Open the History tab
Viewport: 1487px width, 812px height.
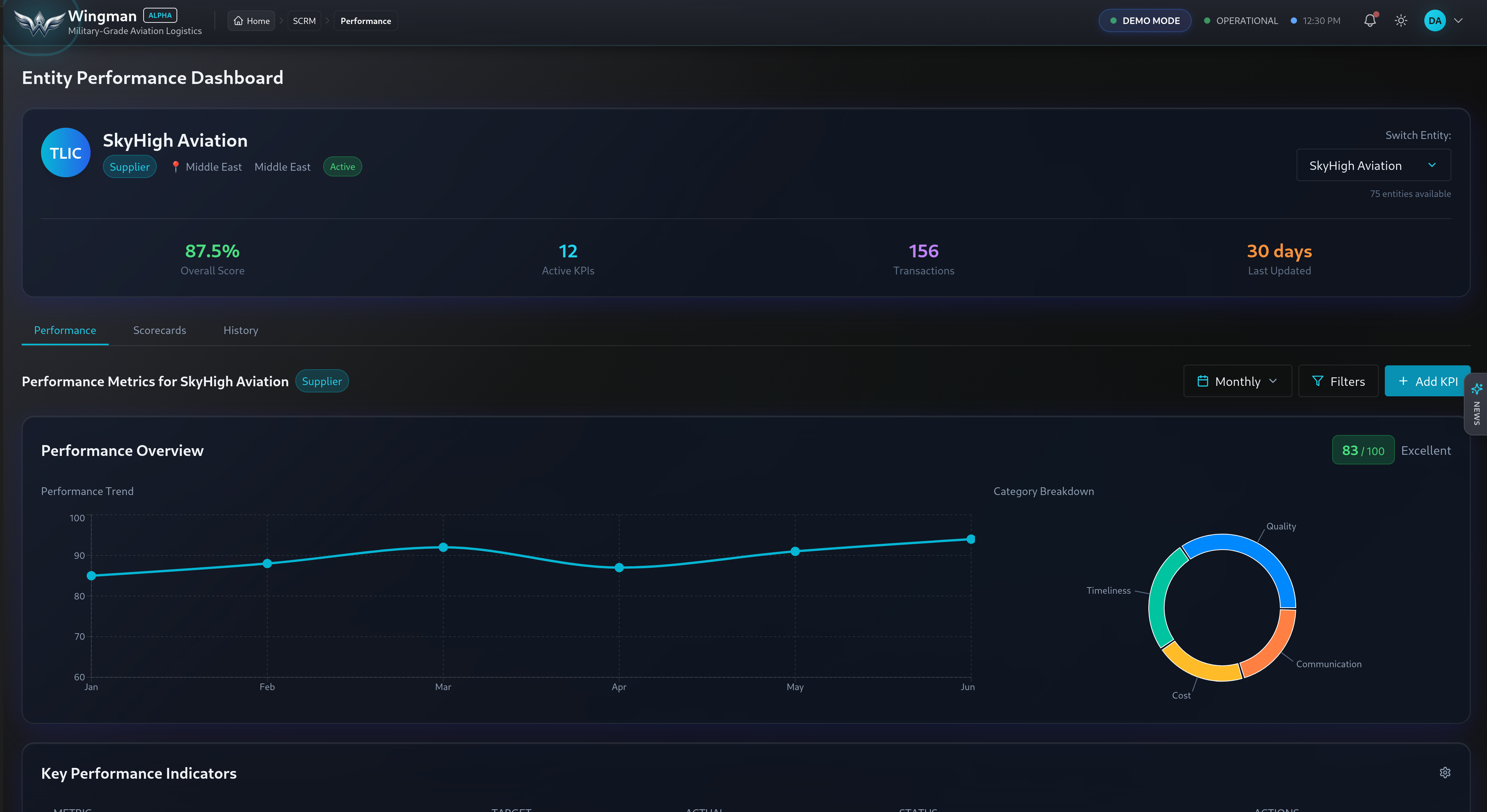[241, 330]
